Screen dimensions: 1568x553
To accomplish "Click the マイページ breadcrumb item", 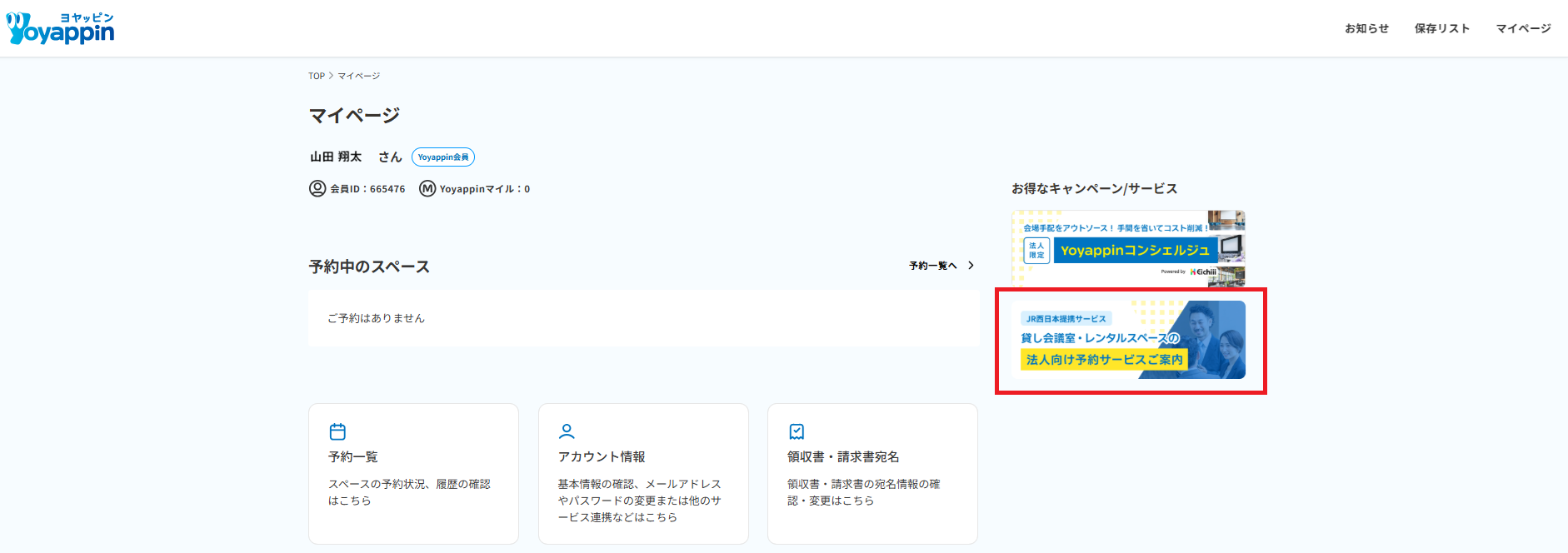I will pos(358,76).
